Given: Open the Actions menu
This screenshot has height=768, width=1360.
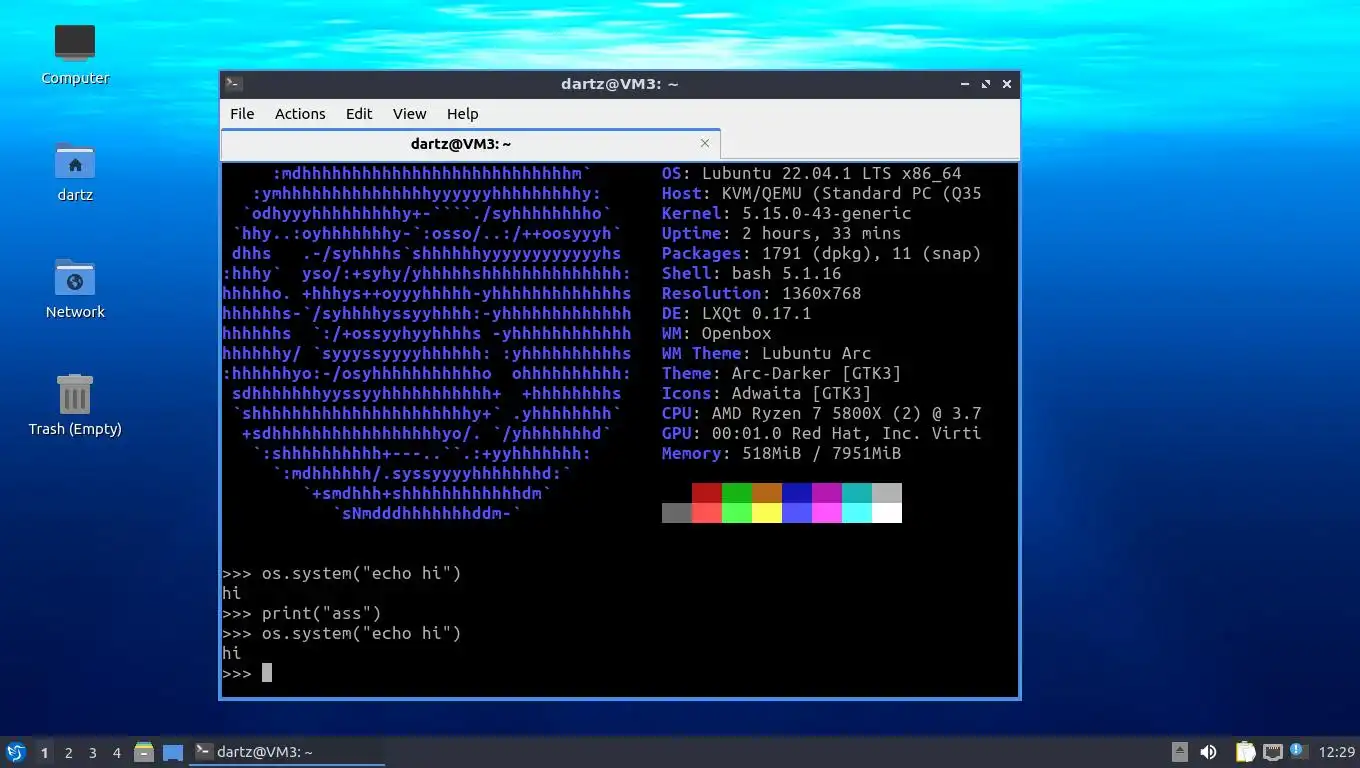Looking at the screenshot, I should pyautogui.click(x=300, y=114).
